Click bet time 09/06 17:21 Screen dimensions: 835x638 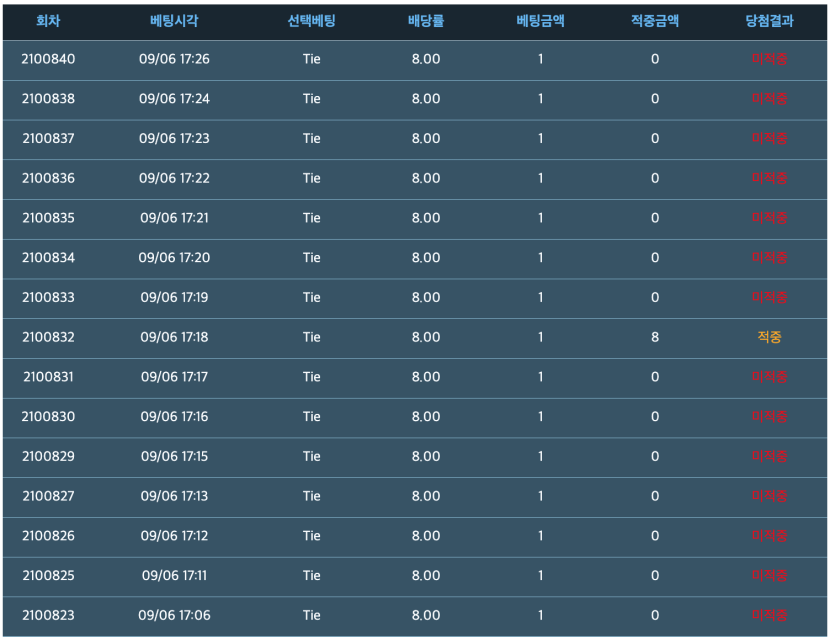pyautogui.click(x=174, y=218)
